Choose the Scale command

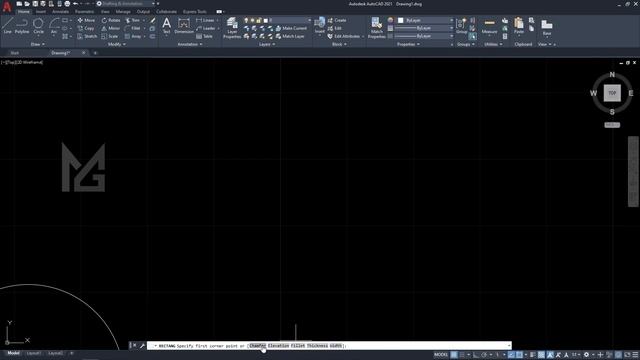point(110,36)
